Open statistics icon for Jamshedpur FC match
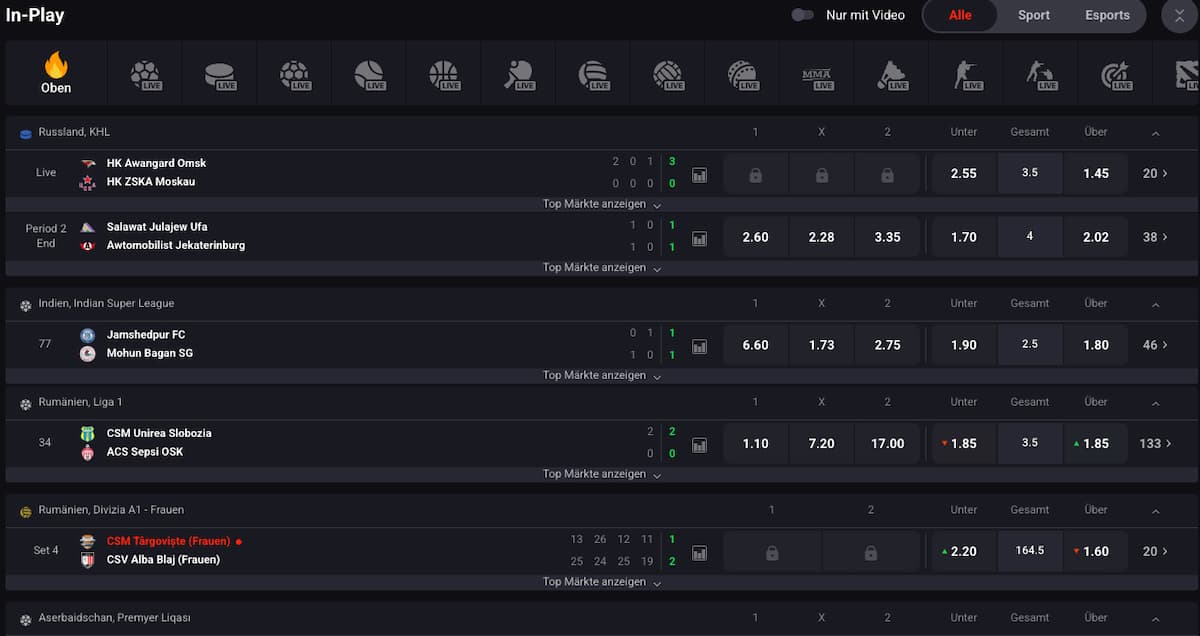Viewport: 1200px width, 636px height. (699, 346)
